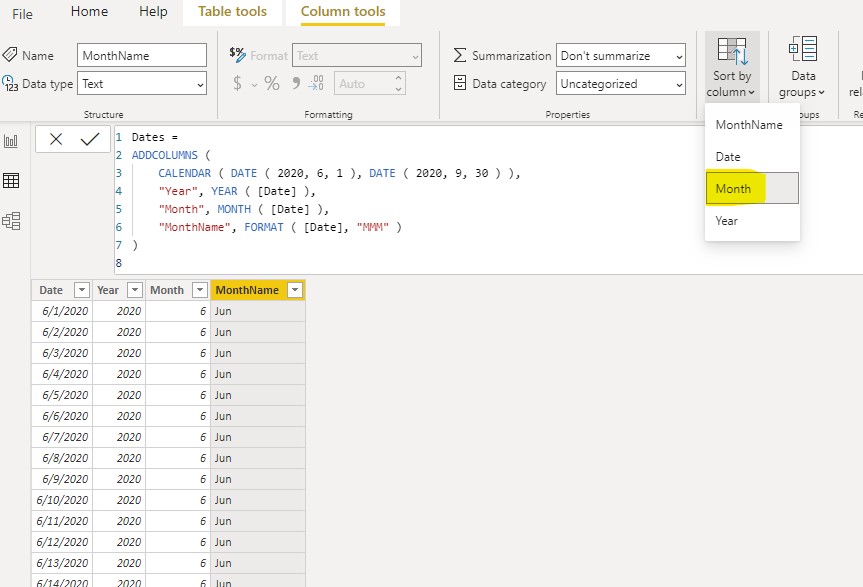Click the Summarization sigma icon

460,55
